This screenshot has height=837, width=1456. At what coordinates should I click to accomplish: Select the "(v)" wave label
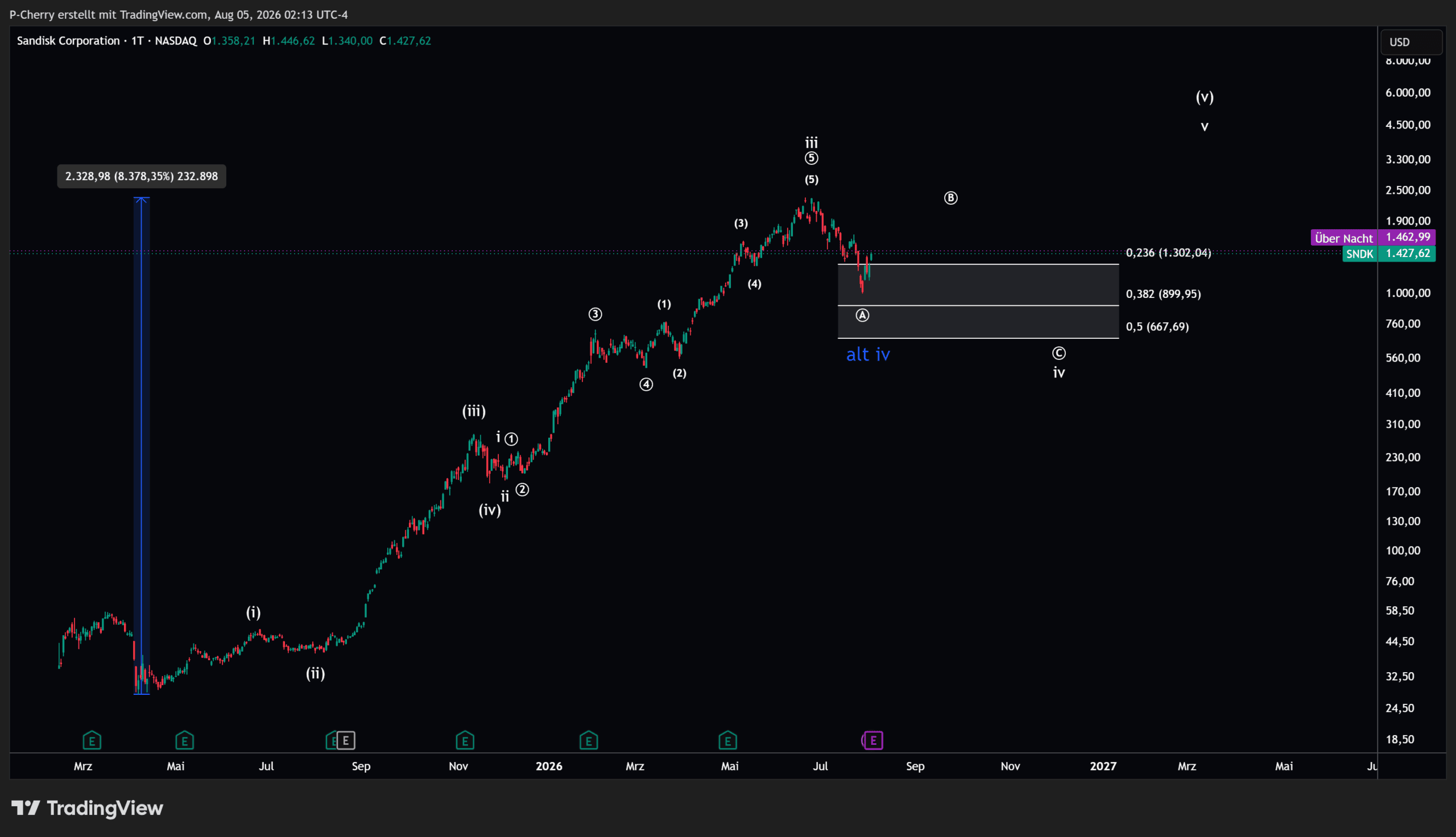(x=1205, y=97)
